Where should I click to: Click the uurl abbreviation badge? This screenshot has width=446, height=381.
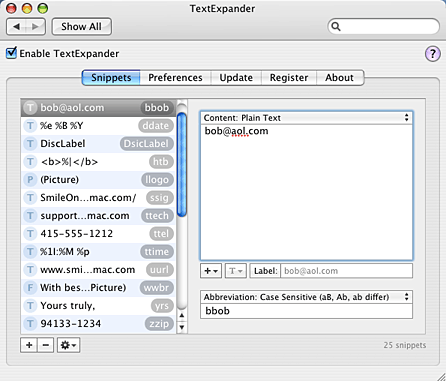click(x=160, y=270)
